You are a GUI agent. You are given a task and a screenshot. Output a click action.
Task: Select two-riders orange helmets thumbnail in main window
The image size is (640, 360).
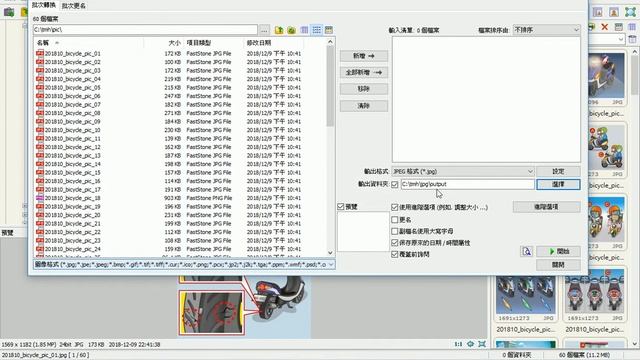tap(606, 222)
